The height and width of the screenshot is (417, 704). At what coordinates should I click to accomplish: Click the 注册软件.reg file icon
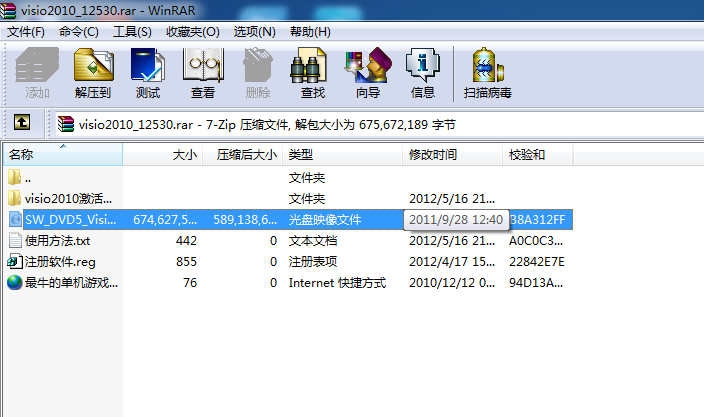point(15,261)
